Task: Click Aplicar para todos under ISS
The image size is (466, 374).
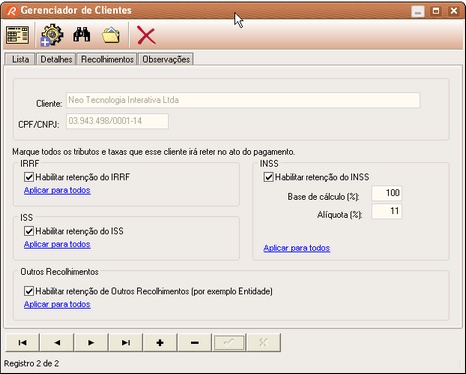Action: click(57, 244)
